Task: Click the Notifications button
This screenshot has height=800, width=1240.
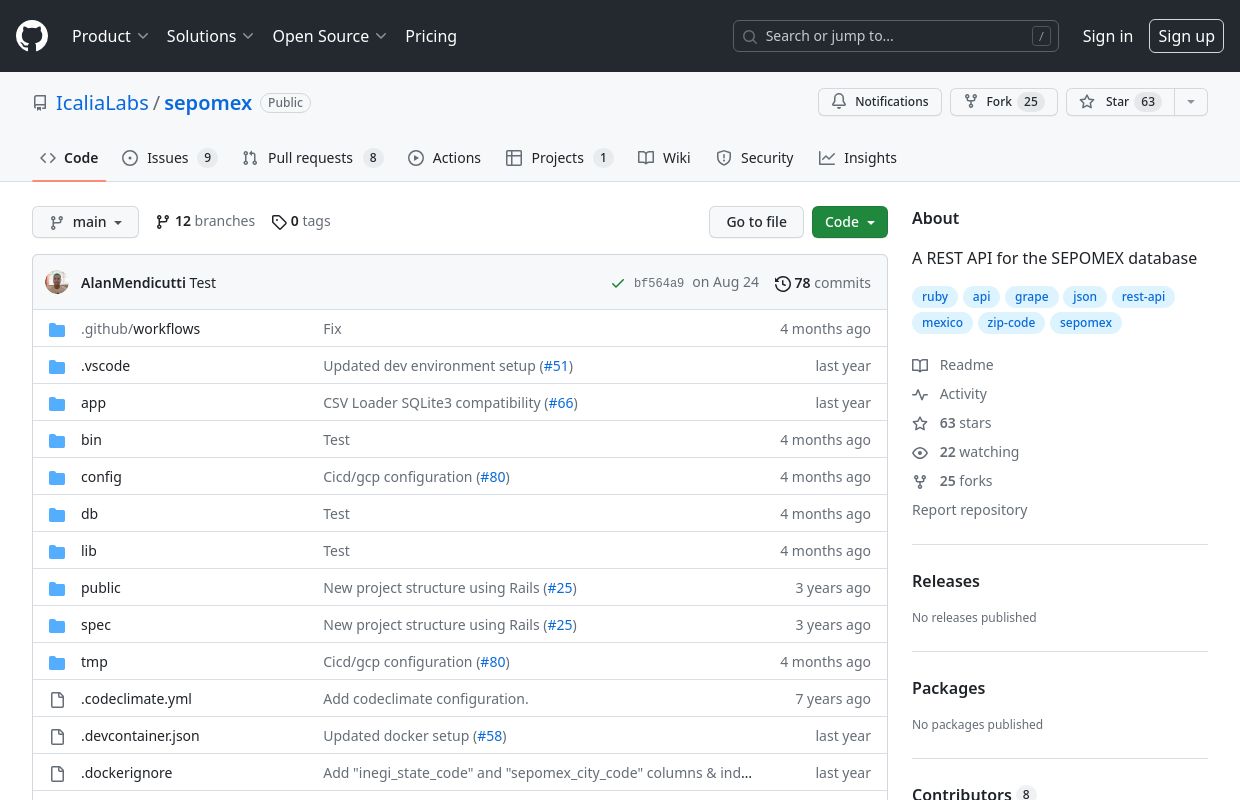Action: [880, 102]
